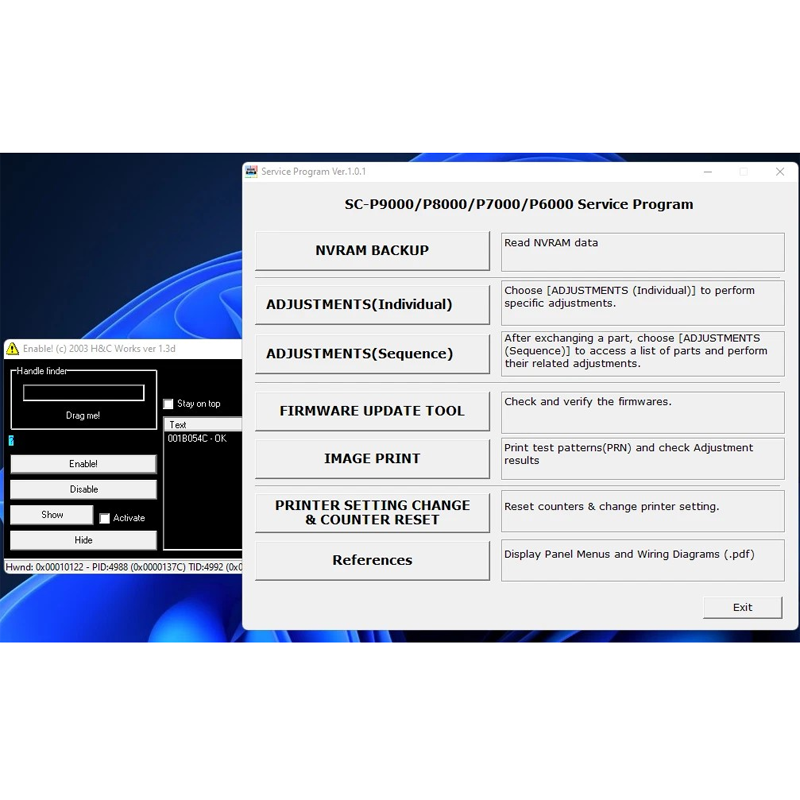The height and width of the screenshot is (800, 800).
Task: Toggle the Stay on top checkbox
Action: click(x=168, y=404)
